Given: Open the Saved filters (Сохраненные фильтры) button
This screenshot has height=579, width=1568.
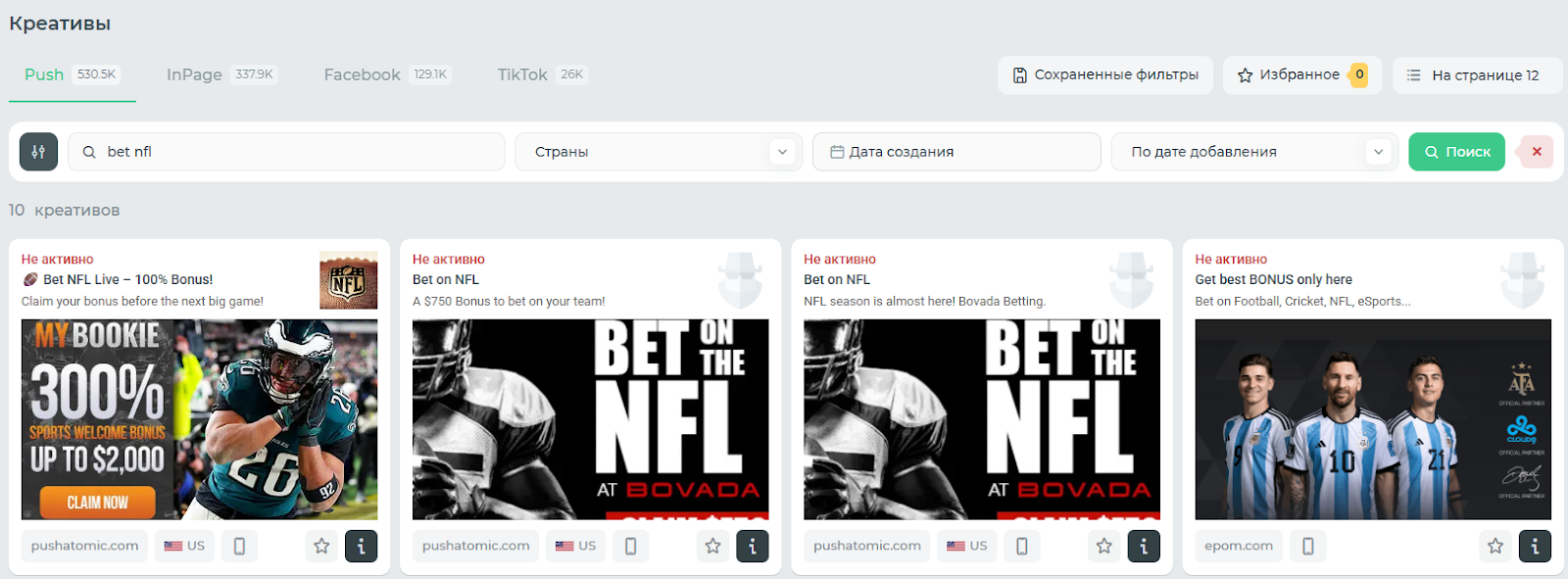Looking at the screenshot, I should (1105, 75).
